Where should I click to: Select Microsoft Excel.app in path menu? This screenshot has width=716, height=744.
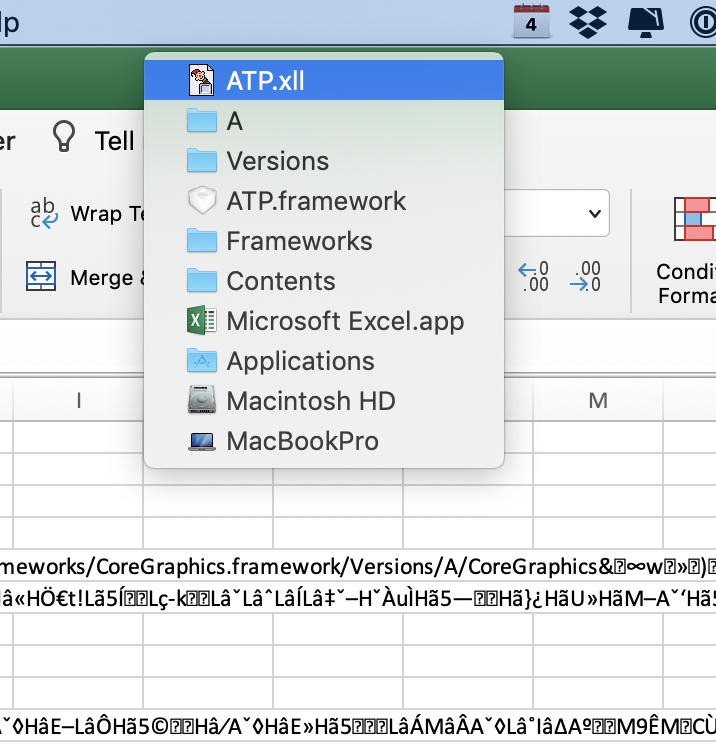[324, 321]
